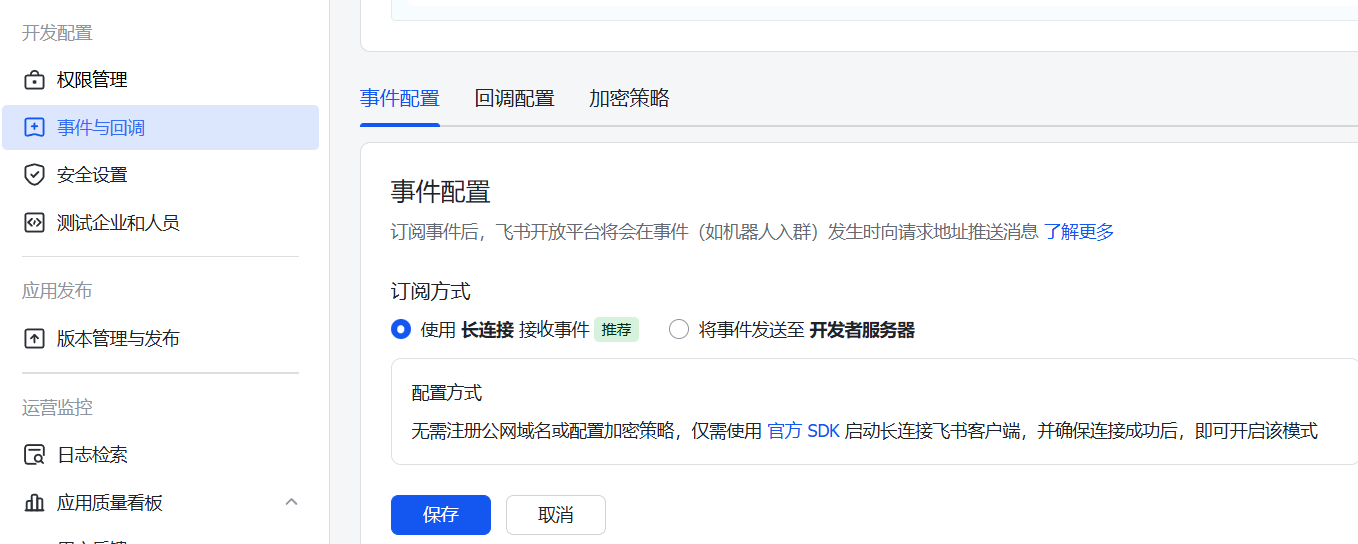Click the 事件与回调 sidebar icon
The image size is (1358, 544).
[35, 128]
